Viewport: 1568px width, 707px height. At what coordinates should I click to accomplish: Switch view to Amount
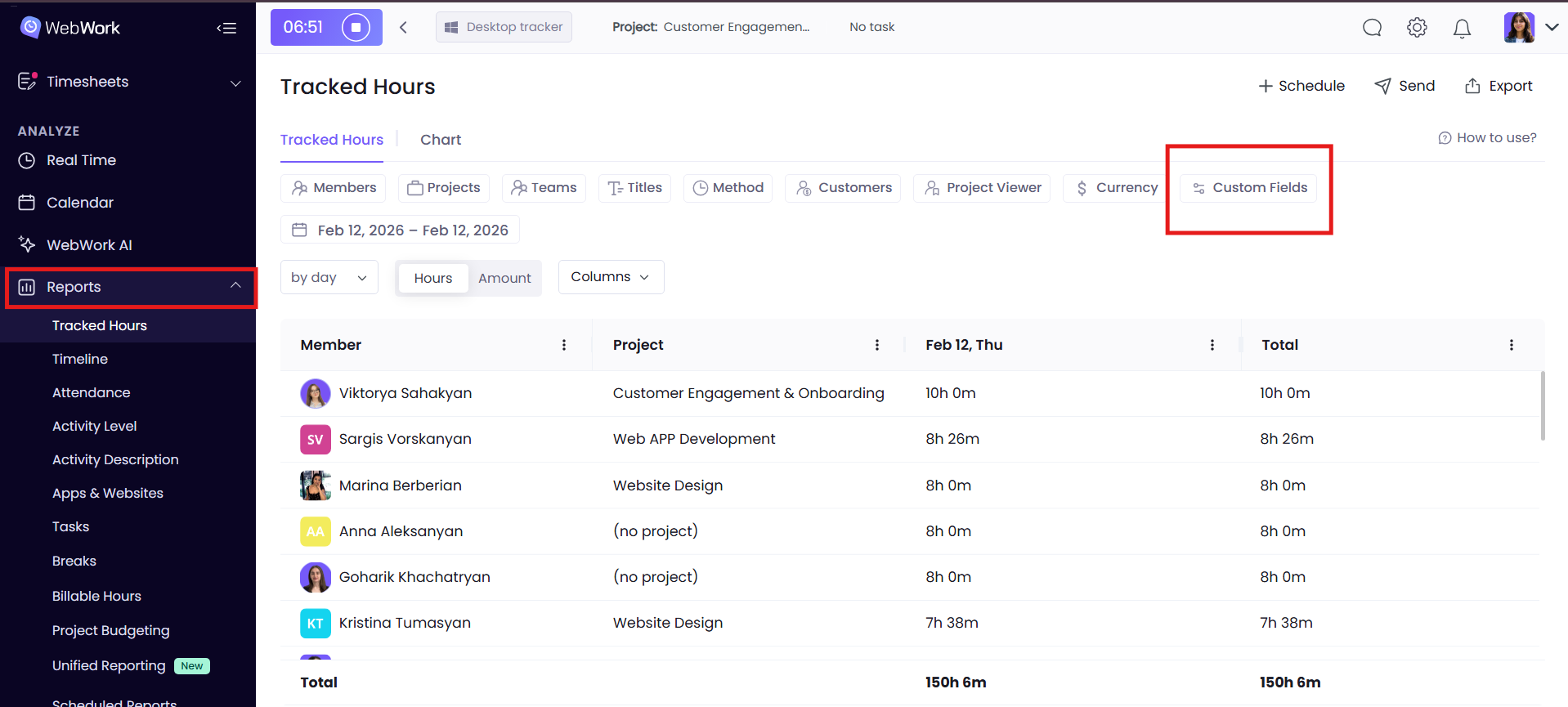[504, 278]
